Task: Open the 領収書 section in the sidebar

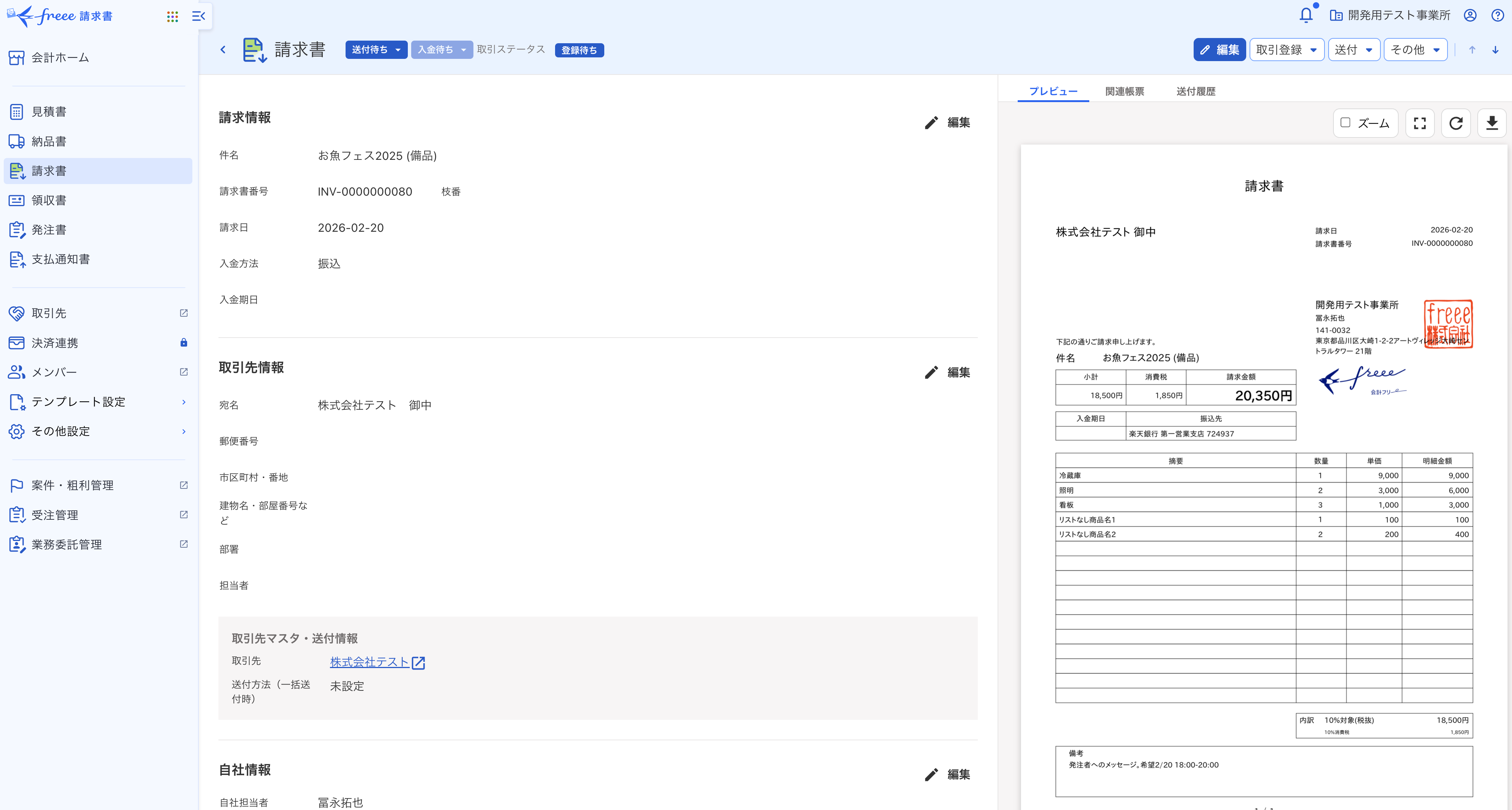Action: [x=49, y=200]
